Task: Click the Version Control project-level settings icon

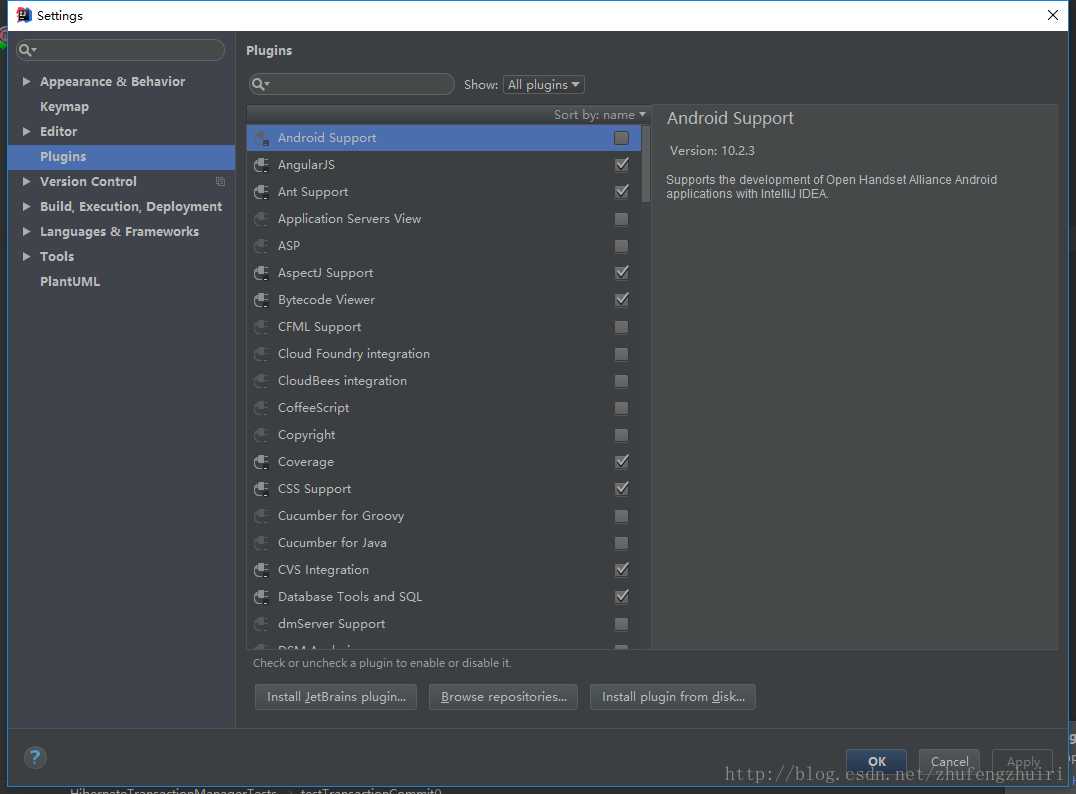Action: [x=220, y=182]
